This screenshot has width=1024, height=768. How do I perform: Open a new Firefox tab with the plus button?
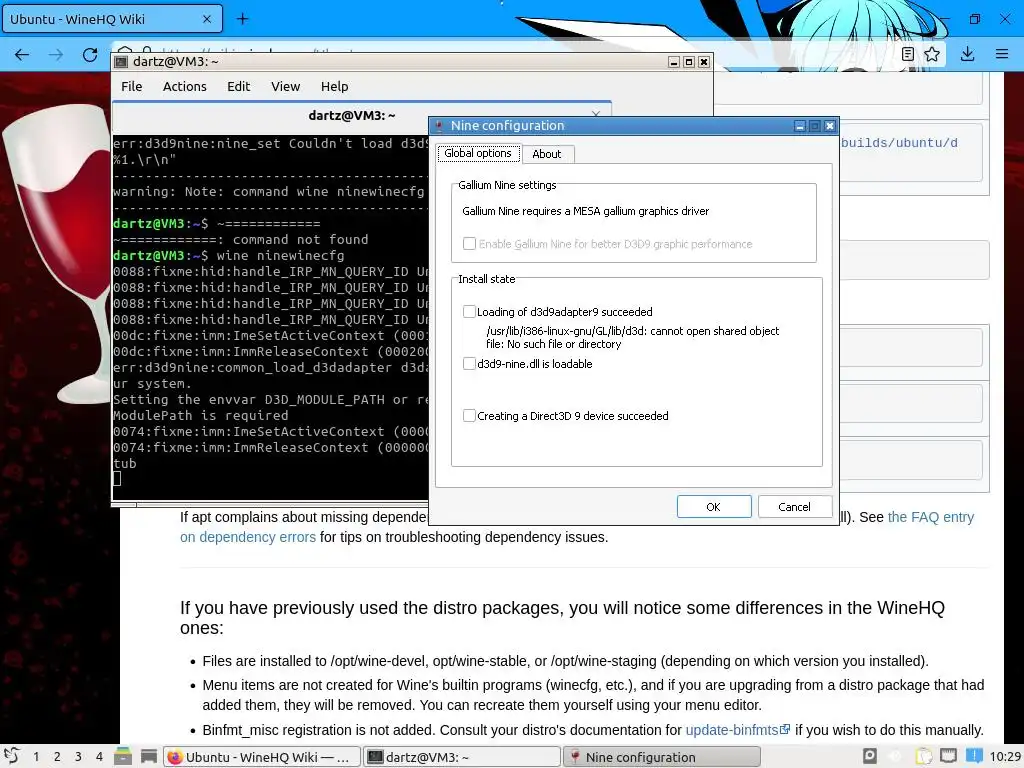coord(242,19)
